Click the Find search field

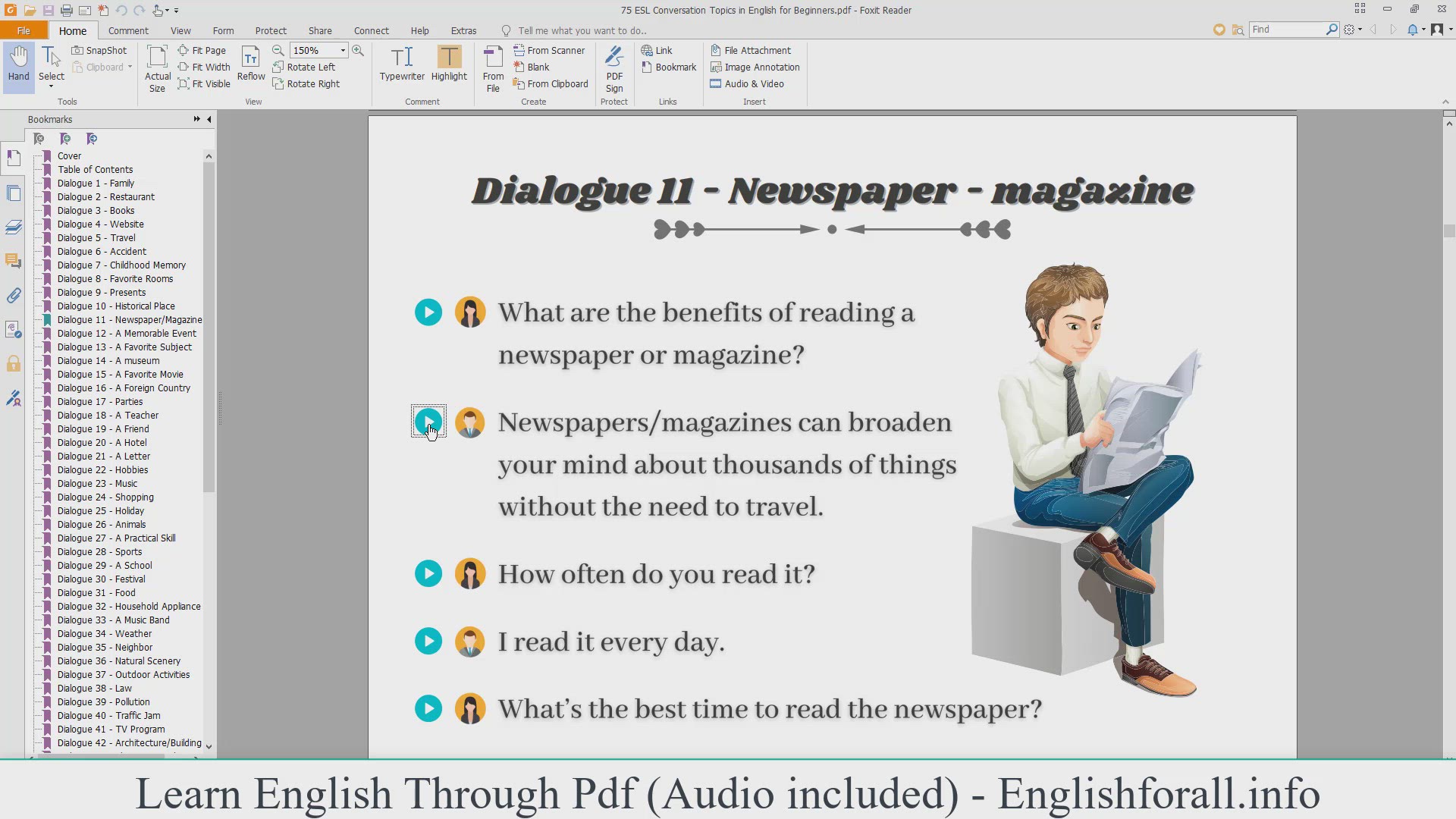point(1286,30)
